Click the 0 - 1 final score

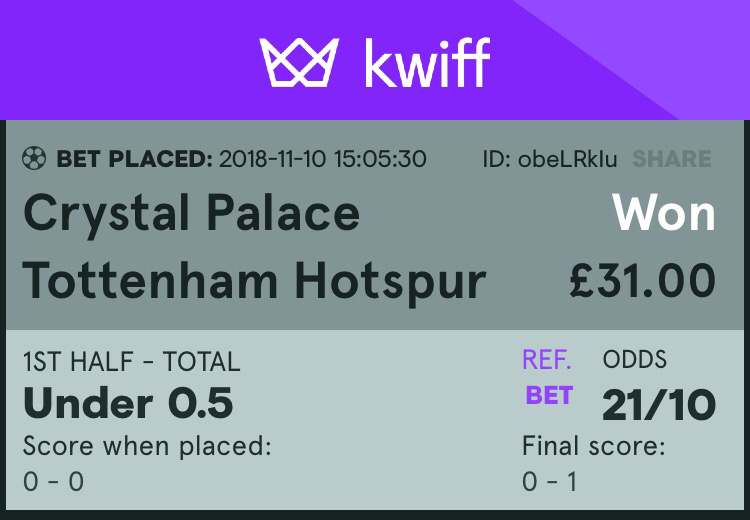549,482
